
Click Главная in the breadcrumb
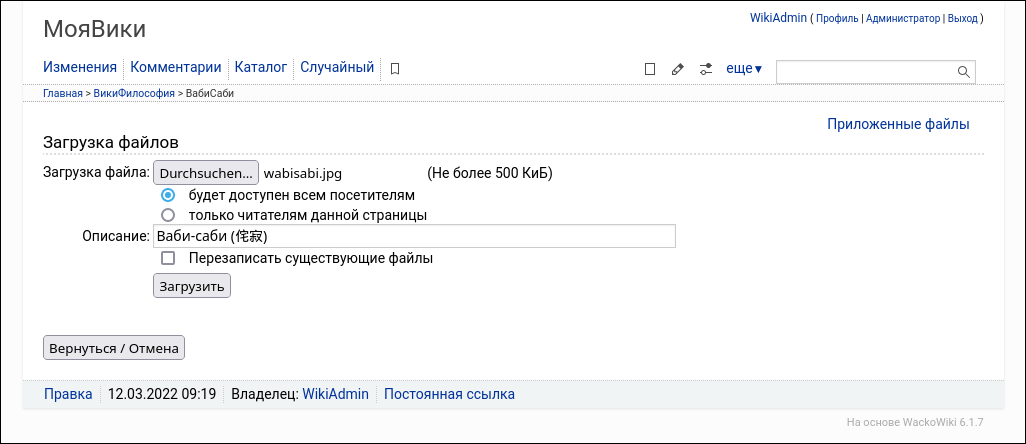63,94
